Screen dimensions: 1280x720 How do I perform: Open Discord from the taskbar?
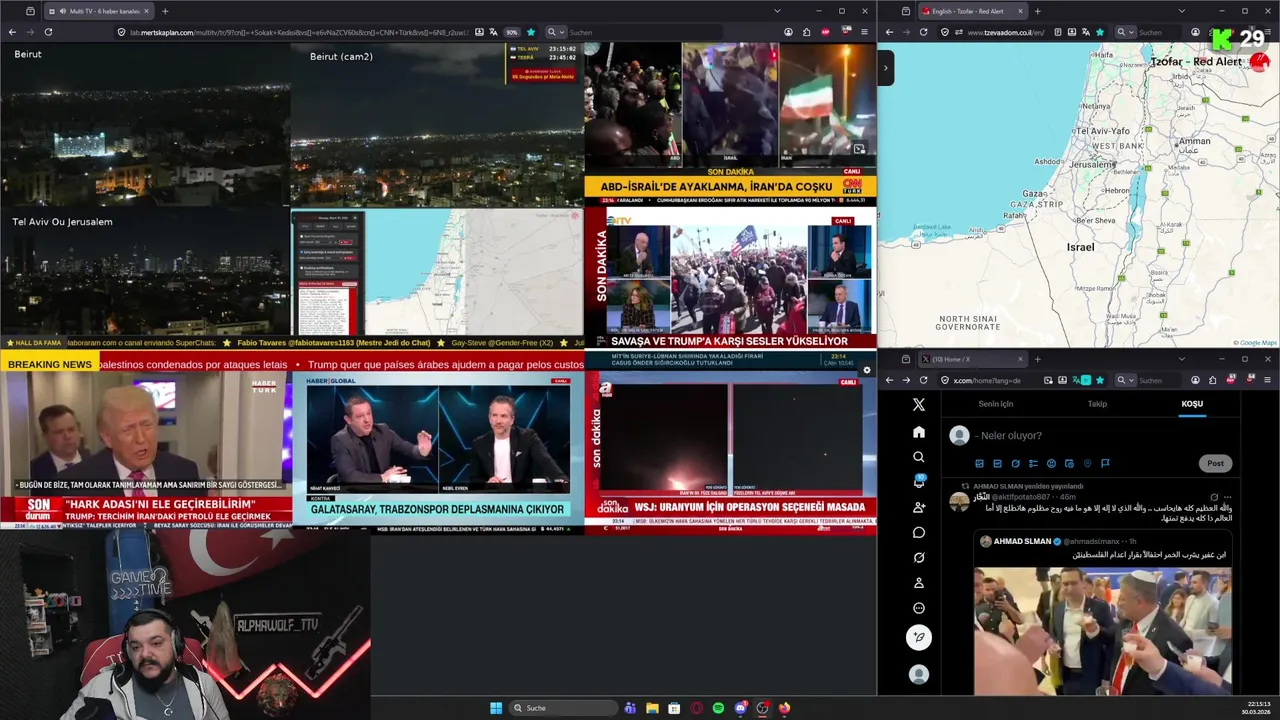(740, 708)
